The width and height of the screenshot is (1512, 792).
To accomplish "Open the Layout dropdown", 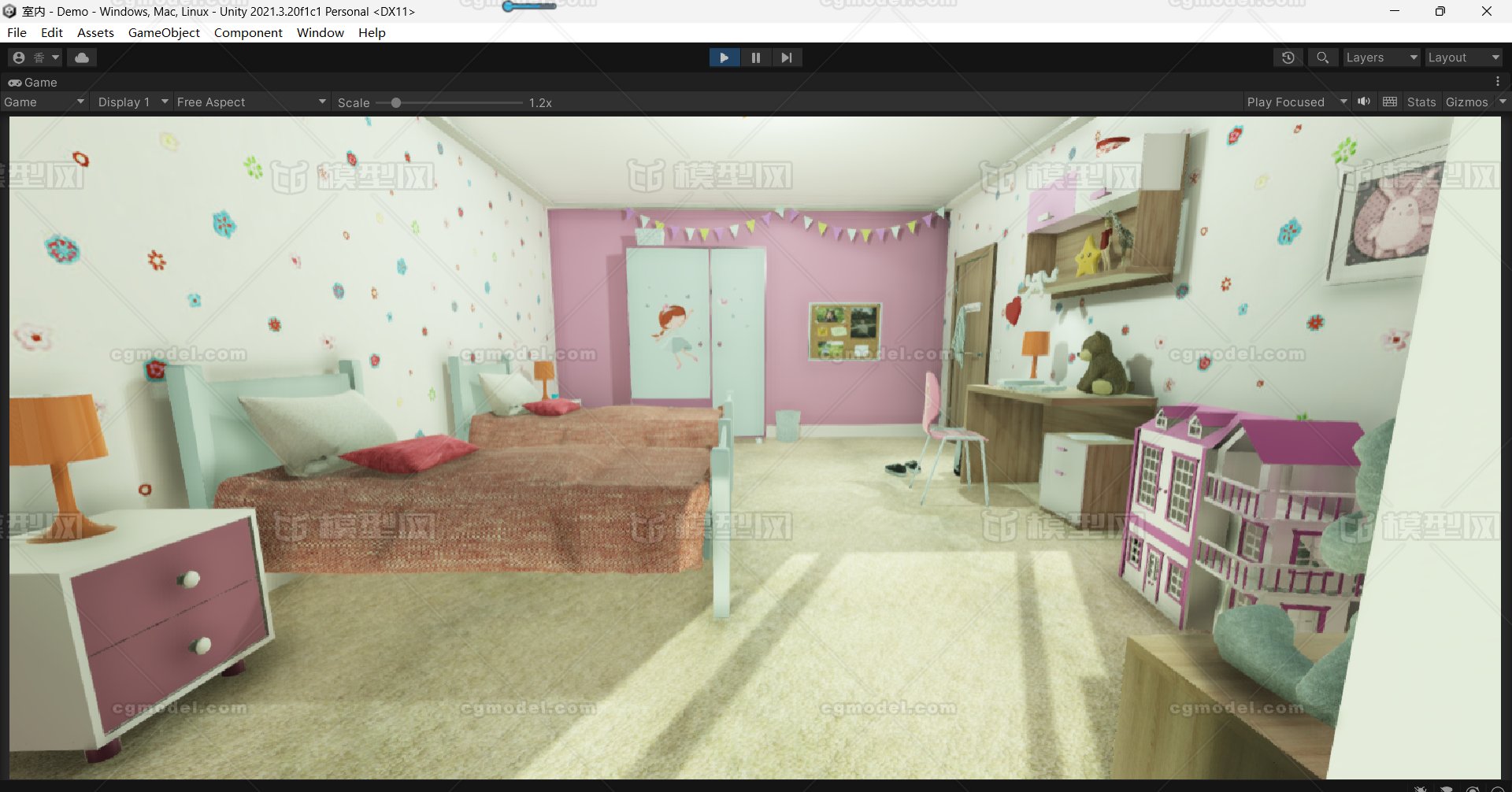I will point(1463,57).
